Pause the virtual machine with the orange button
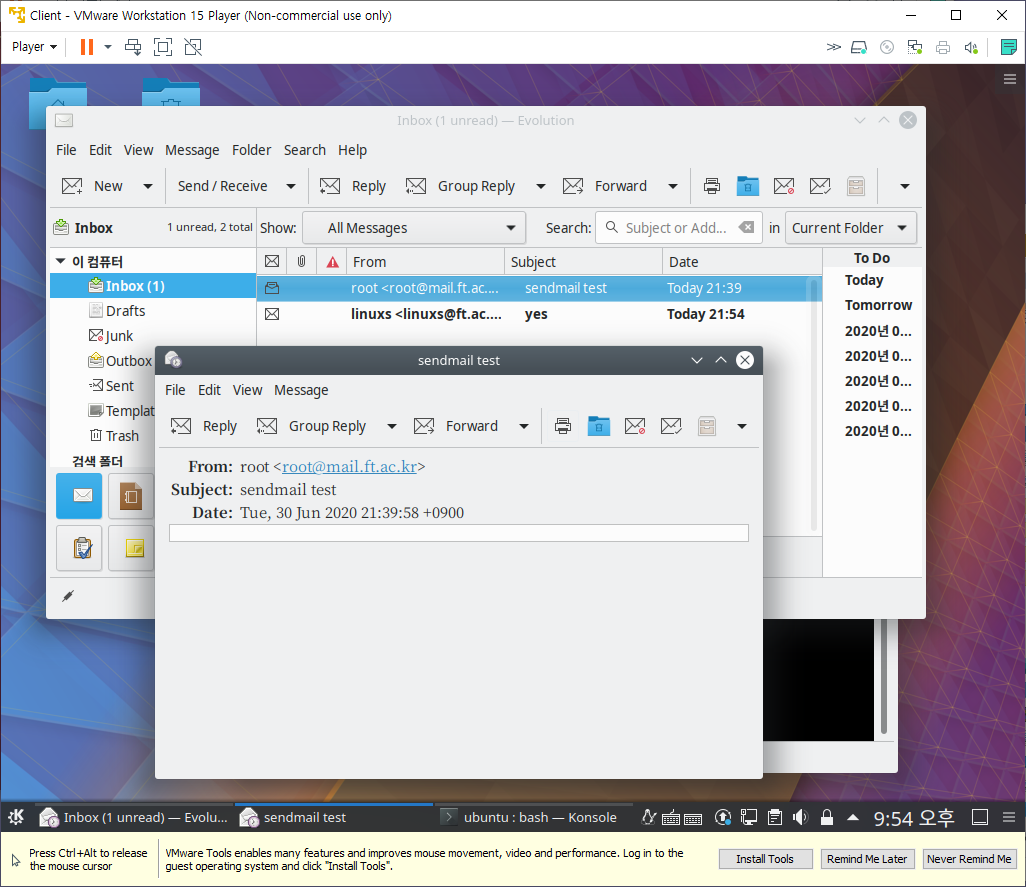This screenshot has width=1026, height=887. 86,47
